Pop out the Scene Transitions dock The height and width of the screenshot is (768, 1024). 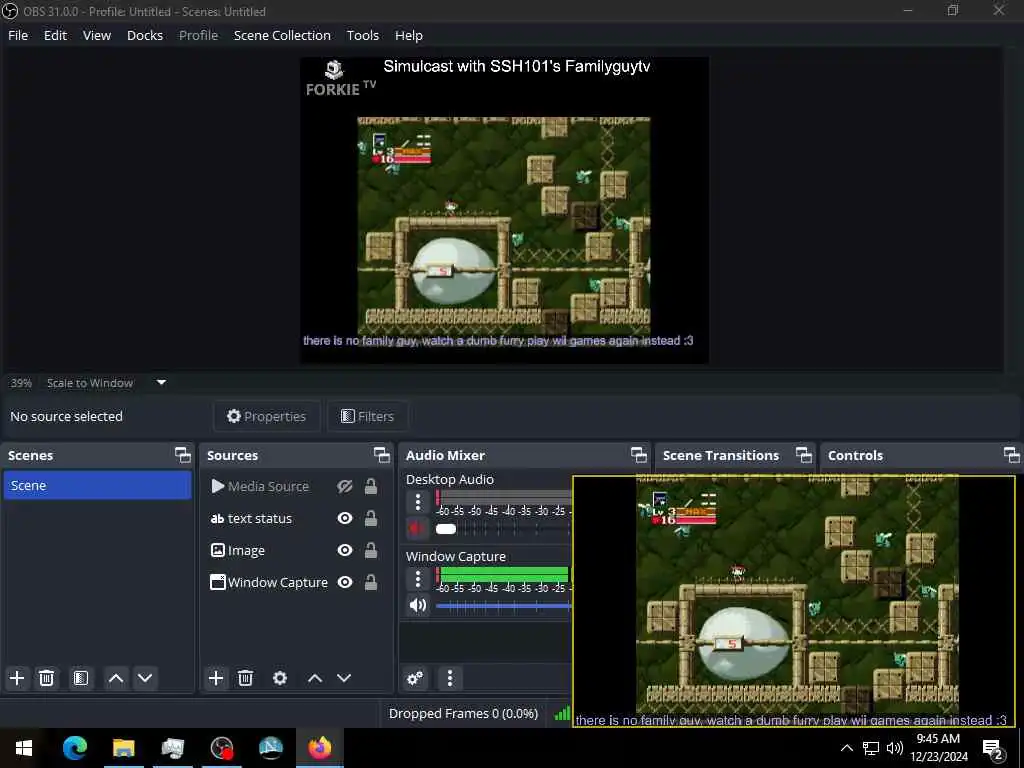[x=804, y=455]
